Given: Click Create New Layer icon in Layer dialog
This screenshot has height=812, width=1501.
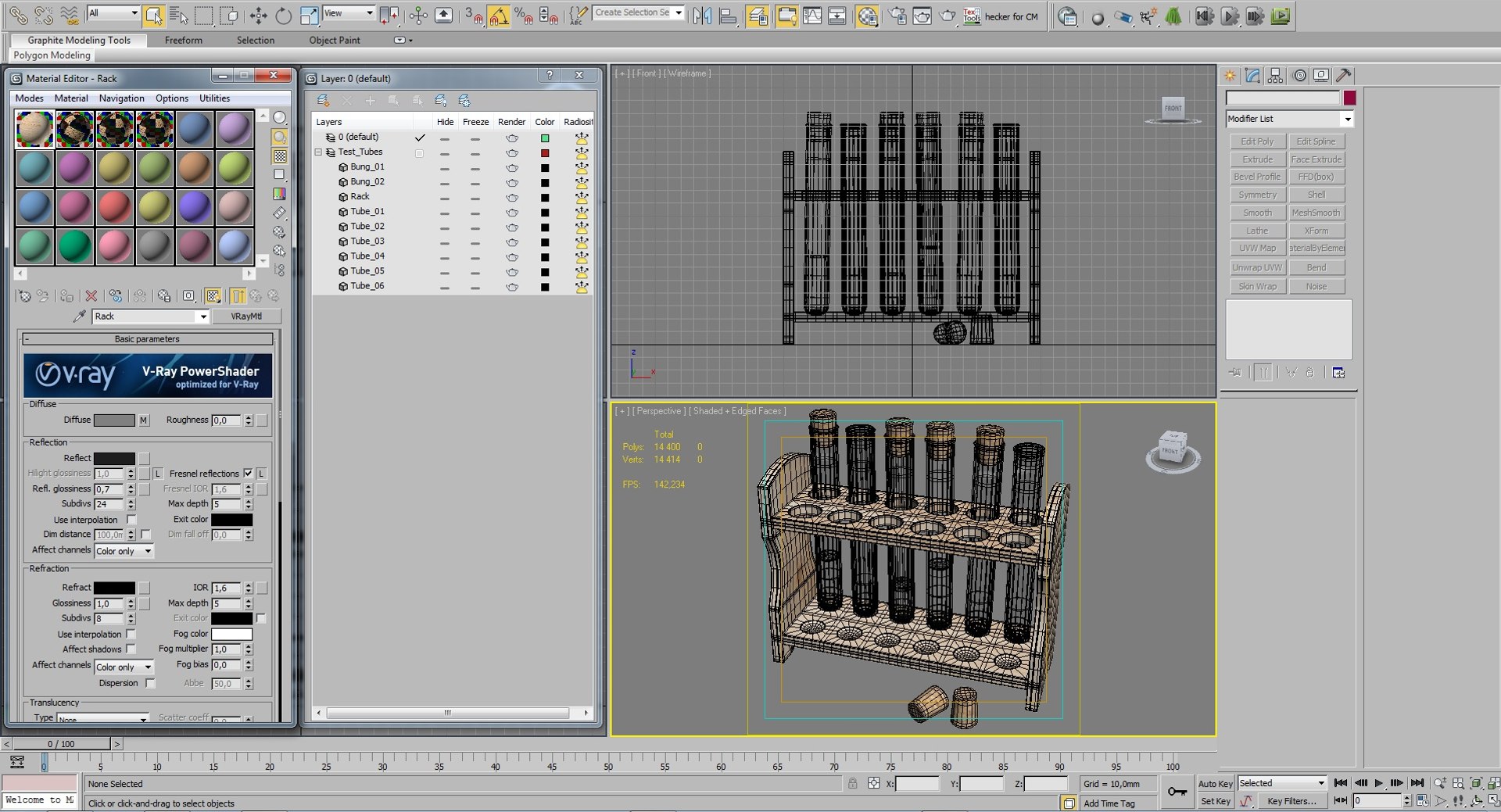Looking at the screenshot, I should [323, 100].
